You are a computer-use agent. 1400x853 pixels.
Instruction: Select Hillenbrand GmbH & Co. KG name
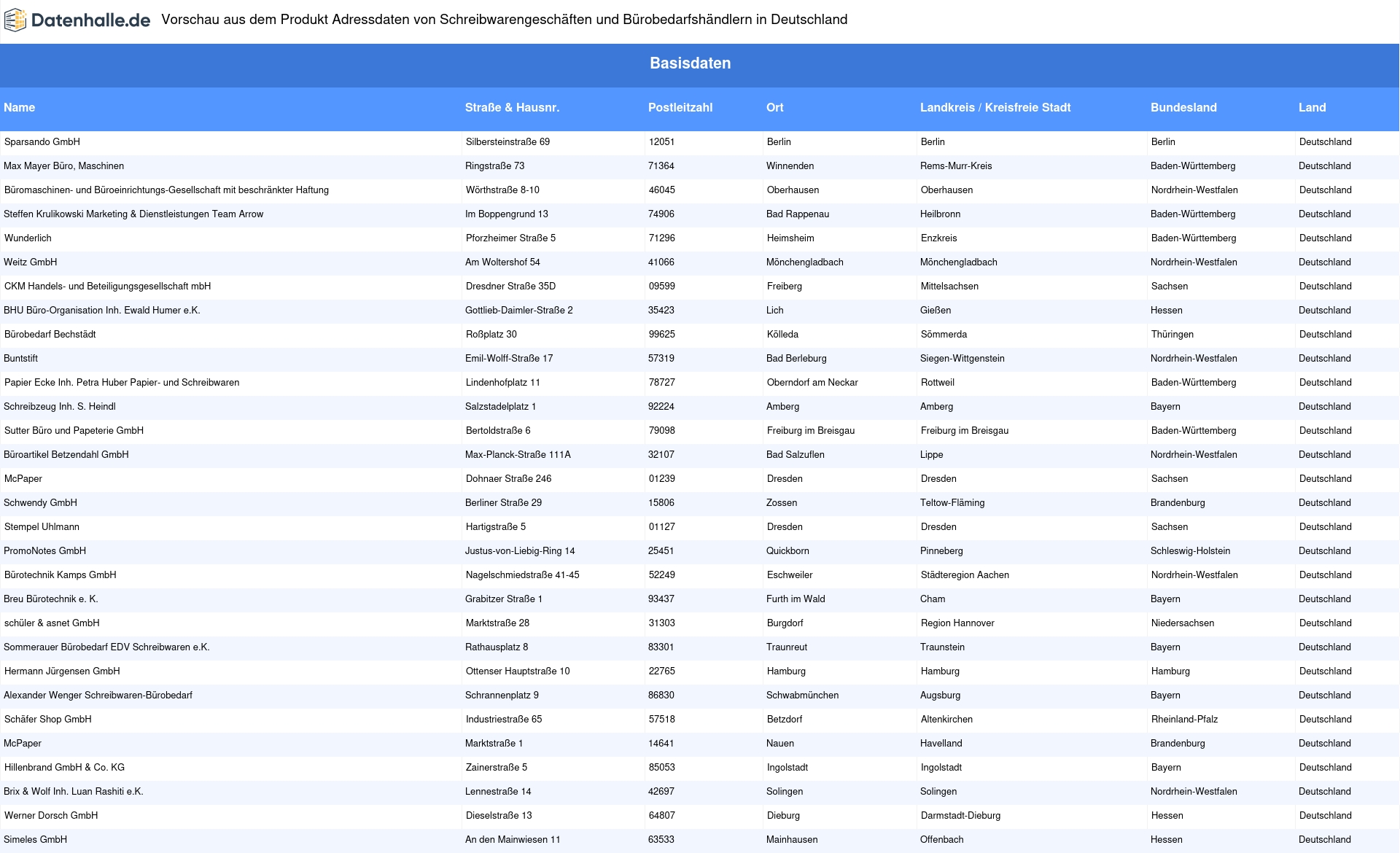click(64, 768)
